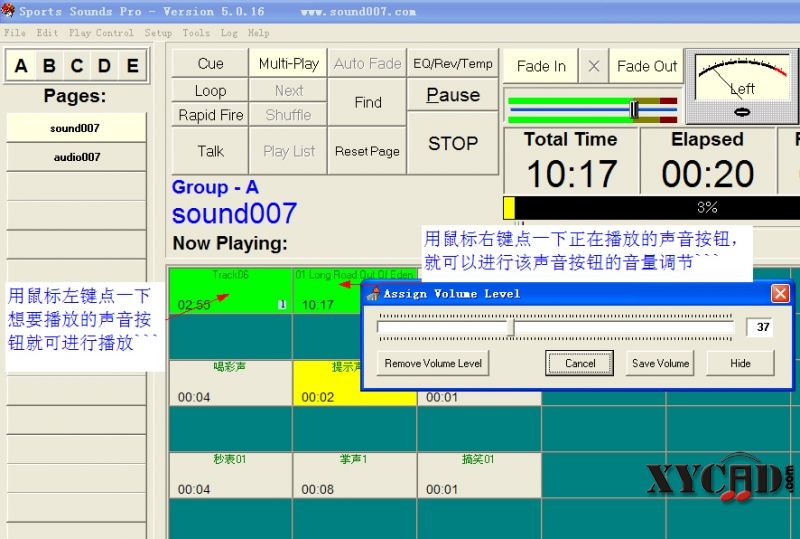800x539 pixels.
Task: Open the Setup menu
Action: (x=158, y=33)
